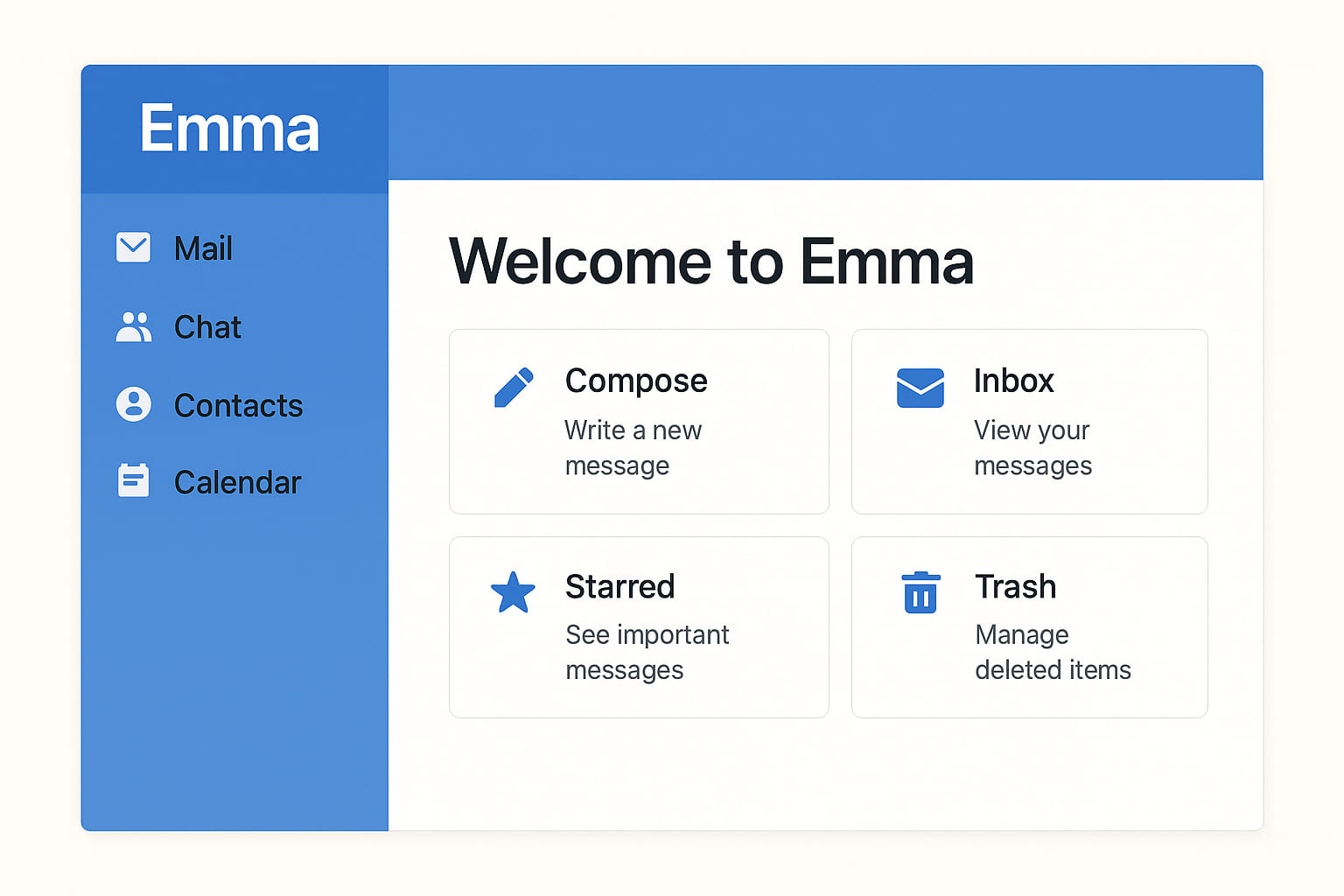Click the Inbox envelope icon

point(920,388)
